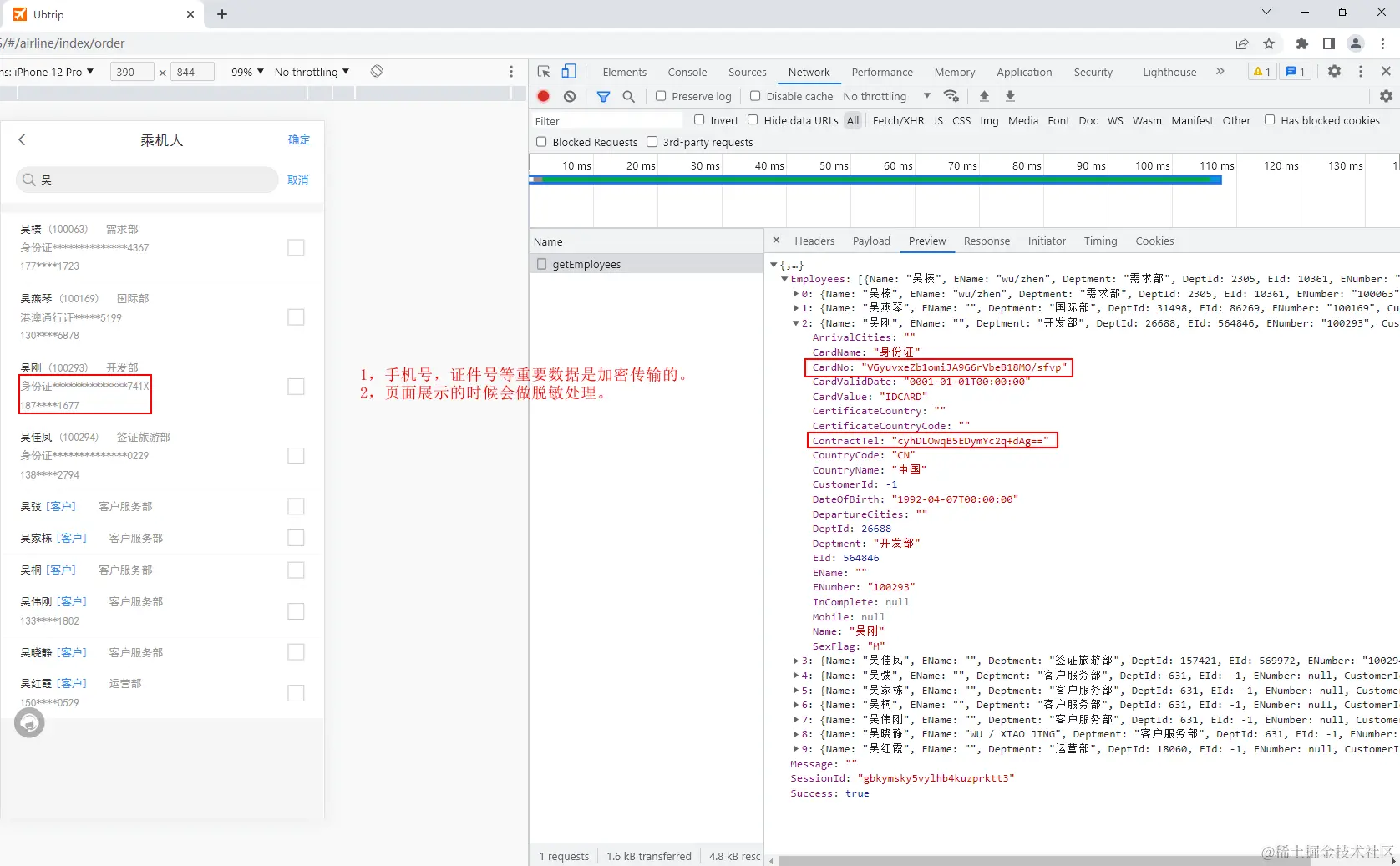Open Chrome main menu dots
This screenshot has height=866, width=1400.
click(x=1383, y=43)
